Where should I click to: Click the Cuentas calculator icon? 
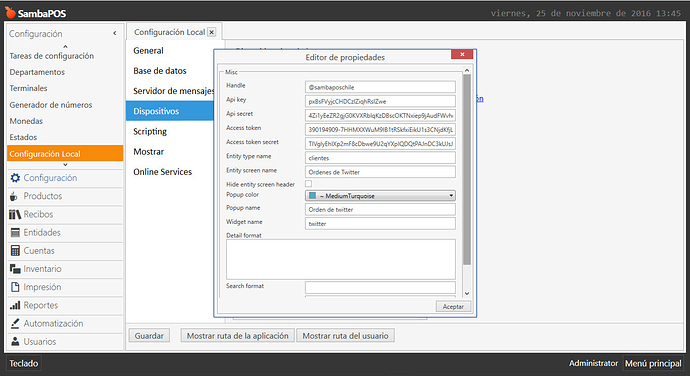click(x=15, y=251)
